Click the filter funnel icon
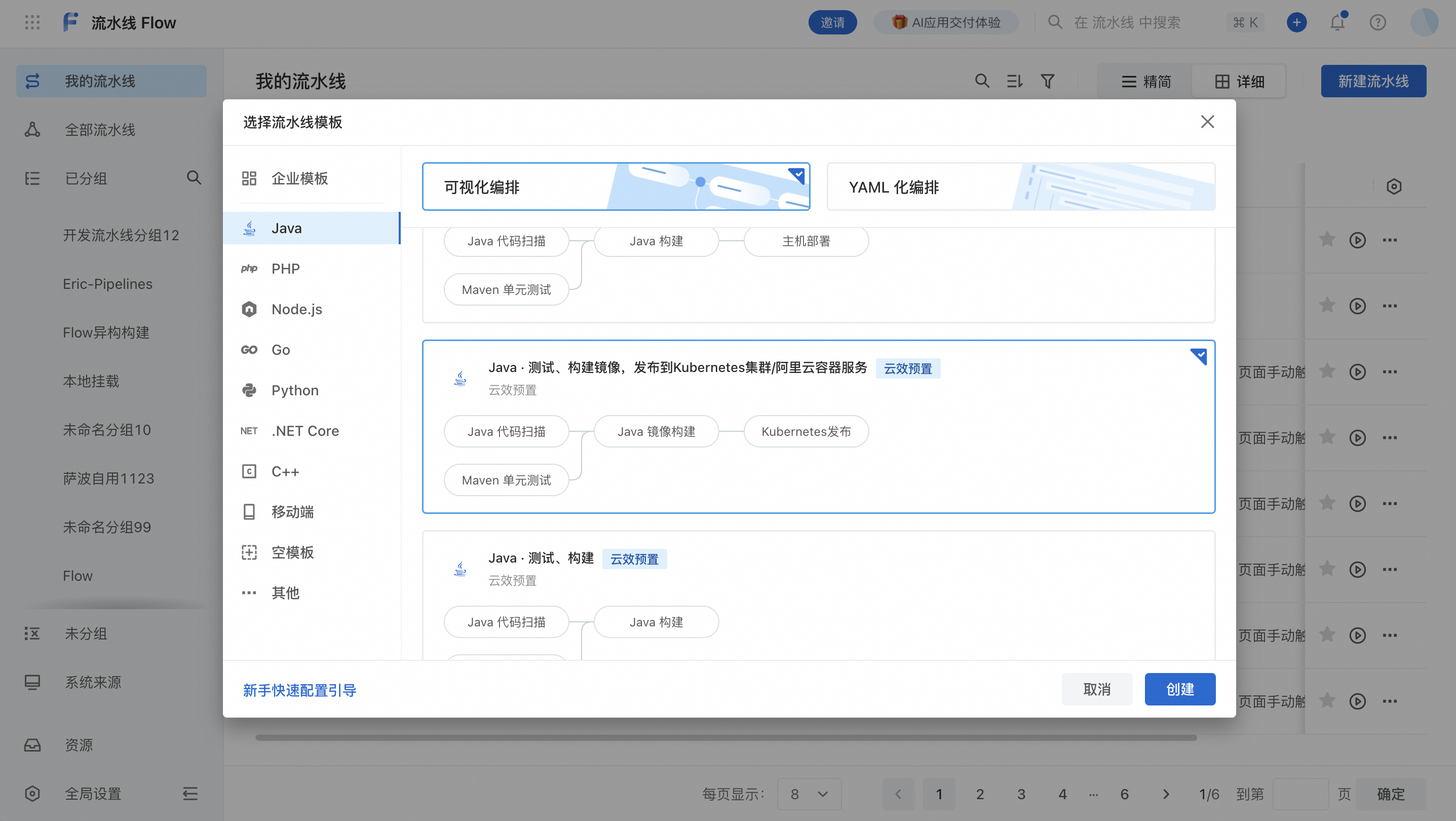This screenshot has height=821, width=1456. point(1047,82)
